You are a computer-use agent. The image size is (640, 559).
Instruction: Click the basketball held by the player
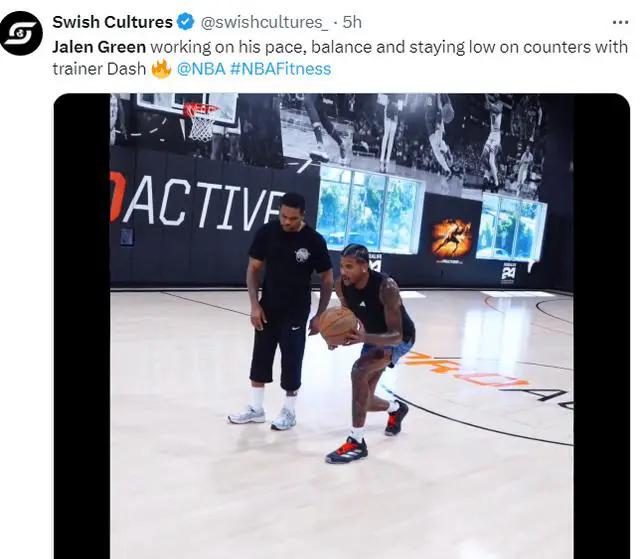pos(338,326)
